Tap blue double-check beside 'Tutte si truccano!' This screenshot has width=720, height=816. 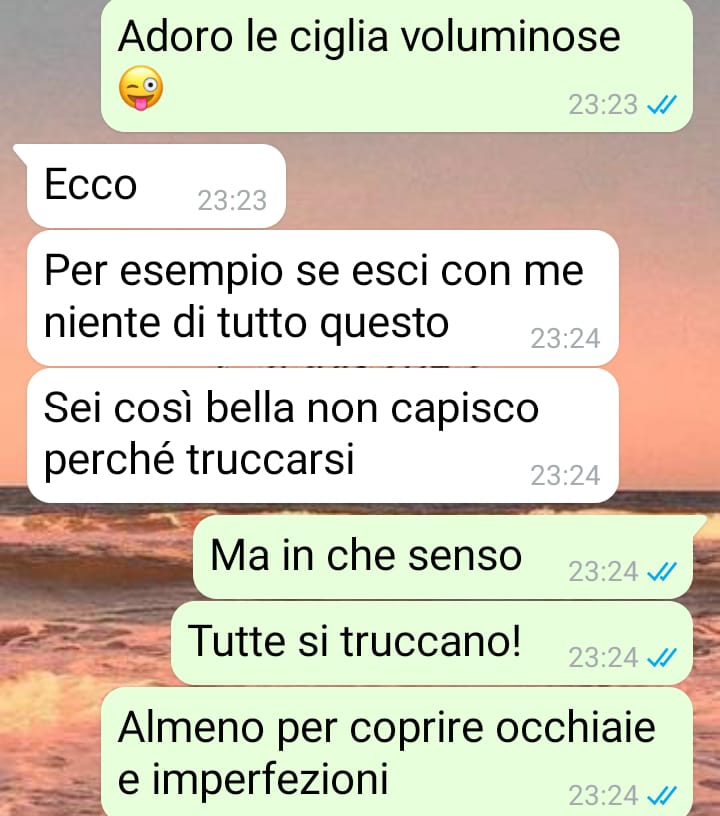[661, 657]
